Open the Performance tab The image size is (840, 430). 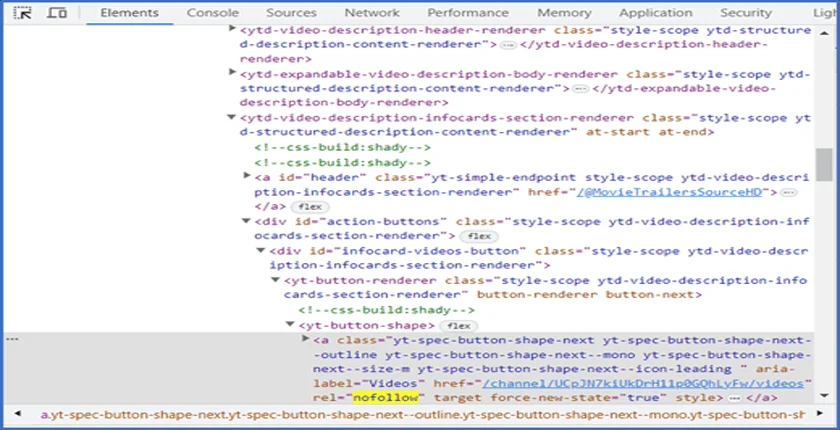[x=468, y=13]
